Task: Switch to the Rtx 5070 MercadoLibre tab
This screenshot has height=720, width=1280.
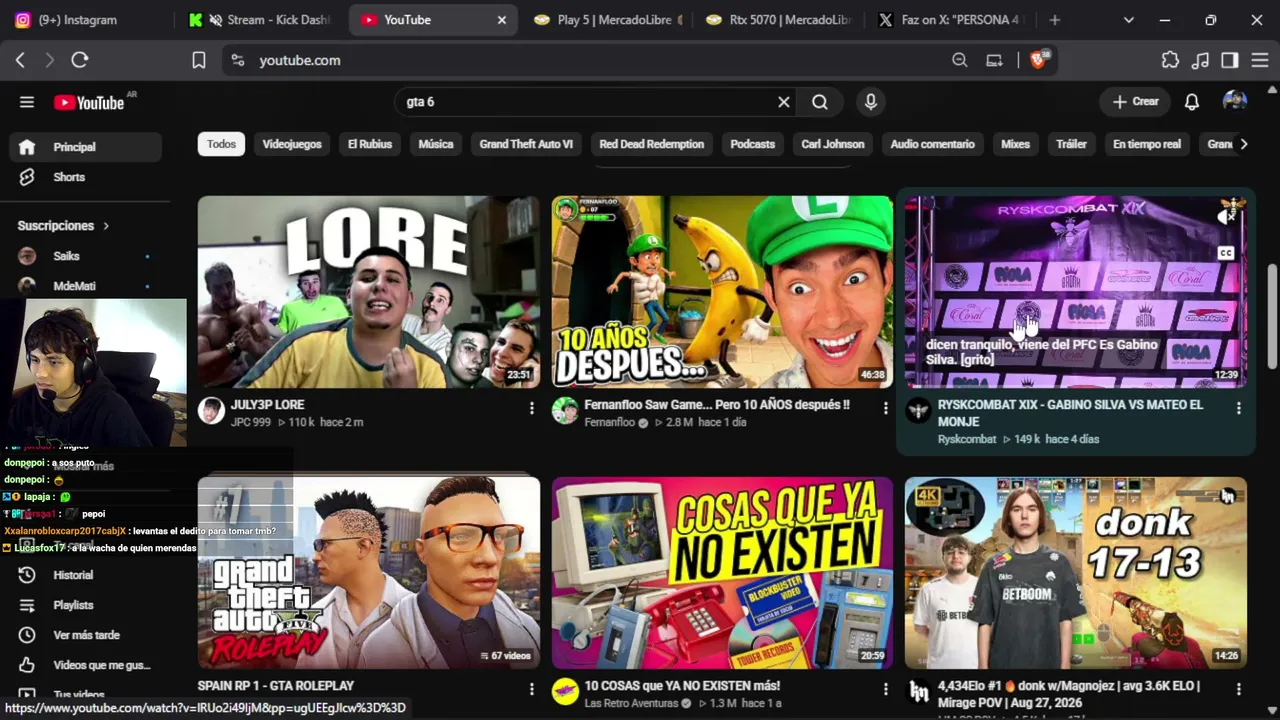Action: tap(777, 20)
